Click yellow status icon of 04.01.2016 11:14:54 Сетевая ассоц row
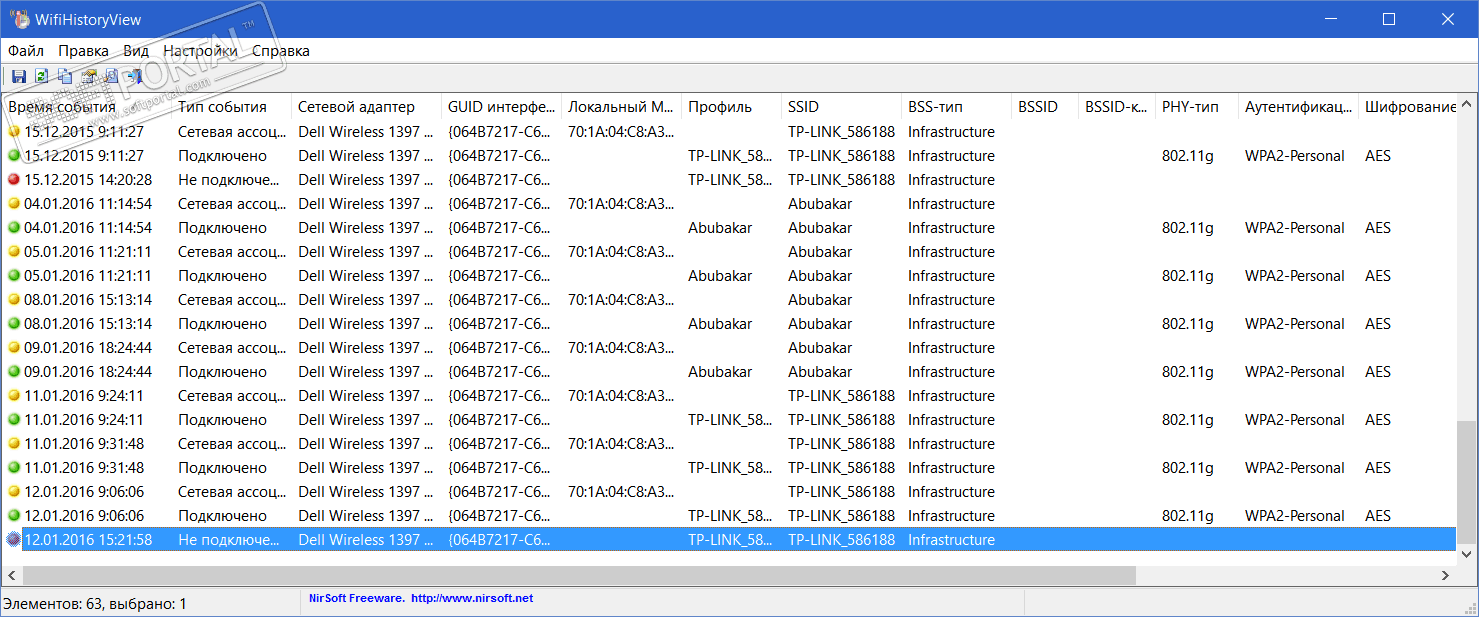The height and width of the screenshot is (617, 1479). tap(14, 204)
